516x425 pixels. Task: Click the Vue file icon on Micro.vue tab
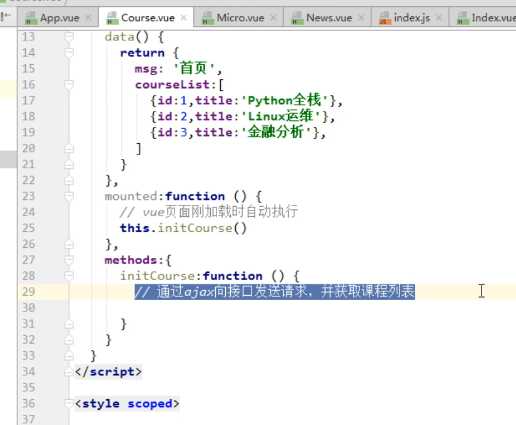coord(208,18)
